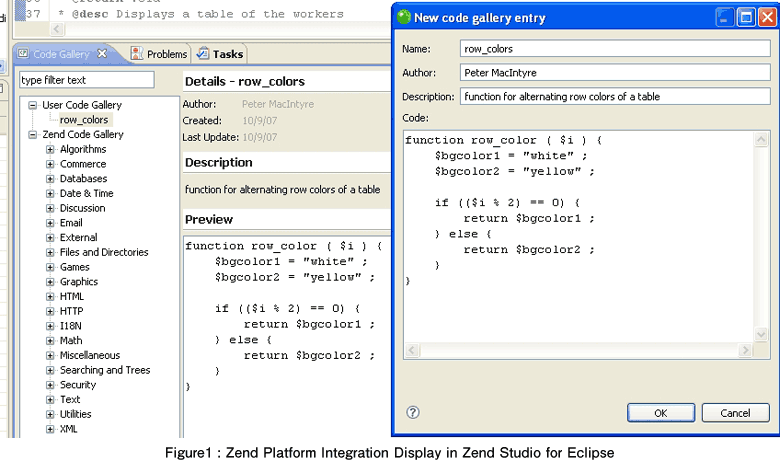Select row_colors in the User Code Gallery
The height and width of the screenshot is (465, 780).
point(84,120)
